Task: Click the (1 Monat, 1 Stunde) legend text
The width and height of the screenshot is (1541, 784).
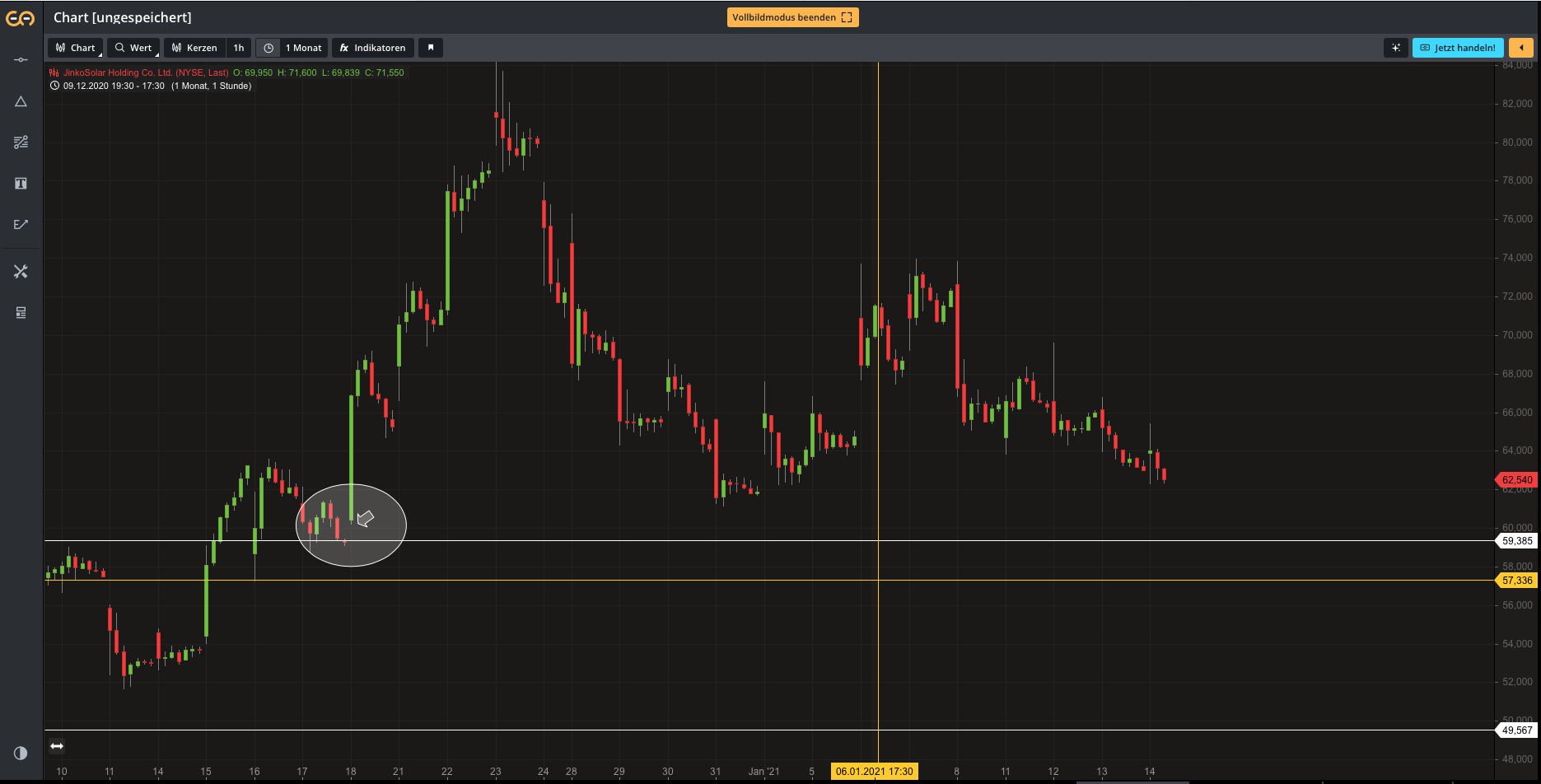Action: click(212, 86)
